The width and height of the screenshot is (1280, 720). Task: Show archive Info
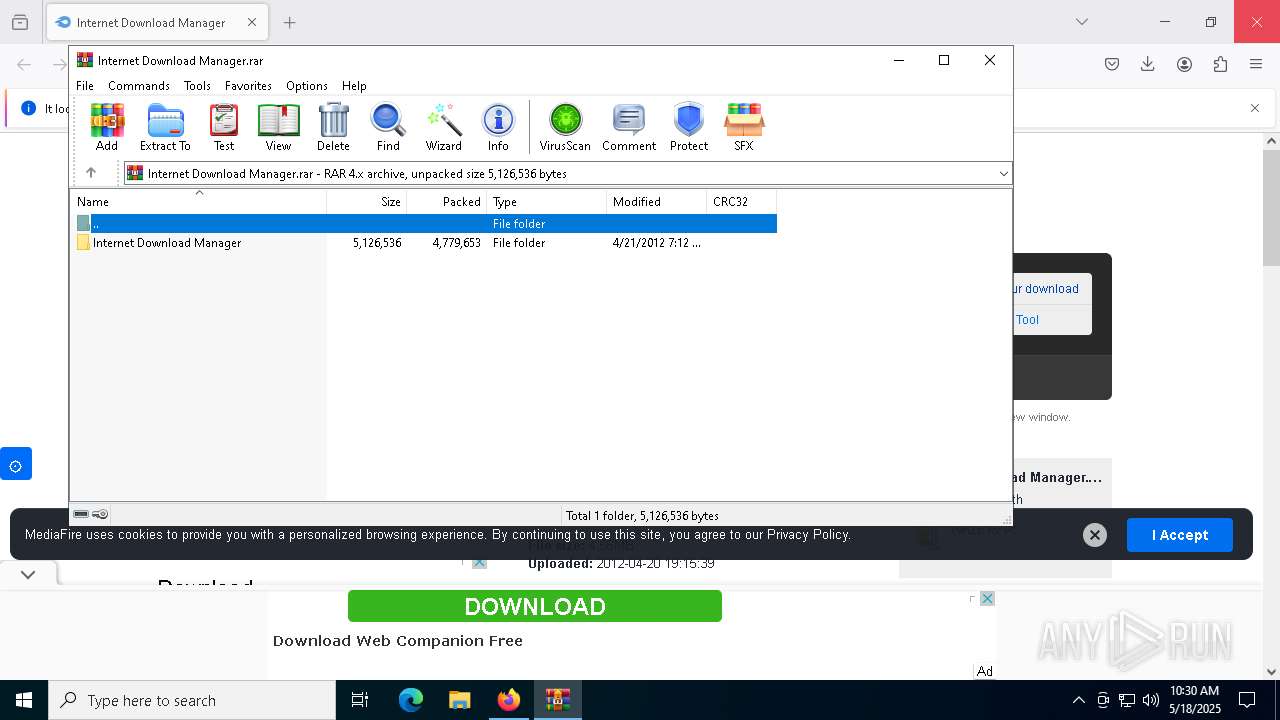498,127
